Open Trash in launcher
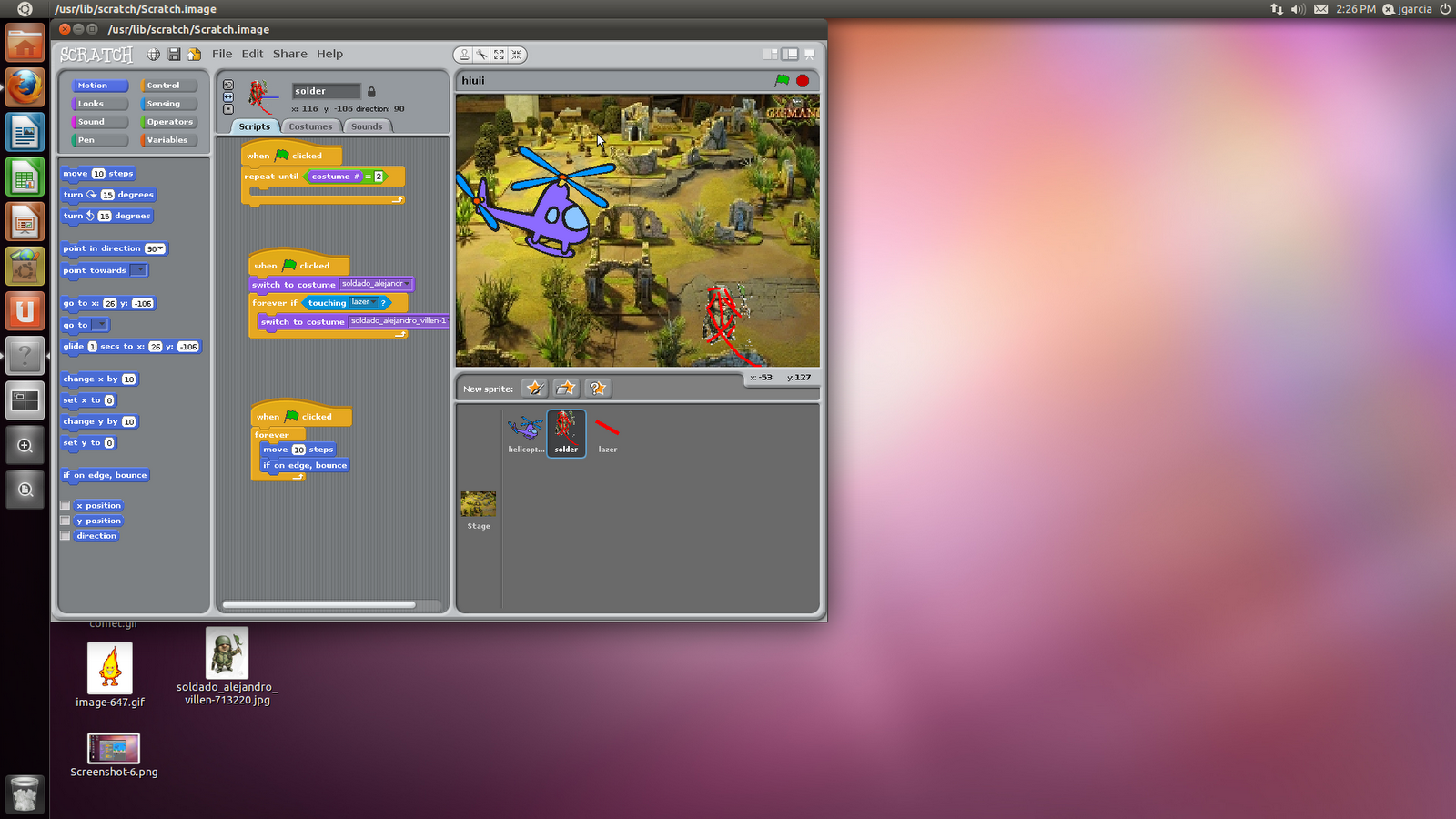Screen dimensions: 1456x819 pyautogui.click(x=25, y=794)
